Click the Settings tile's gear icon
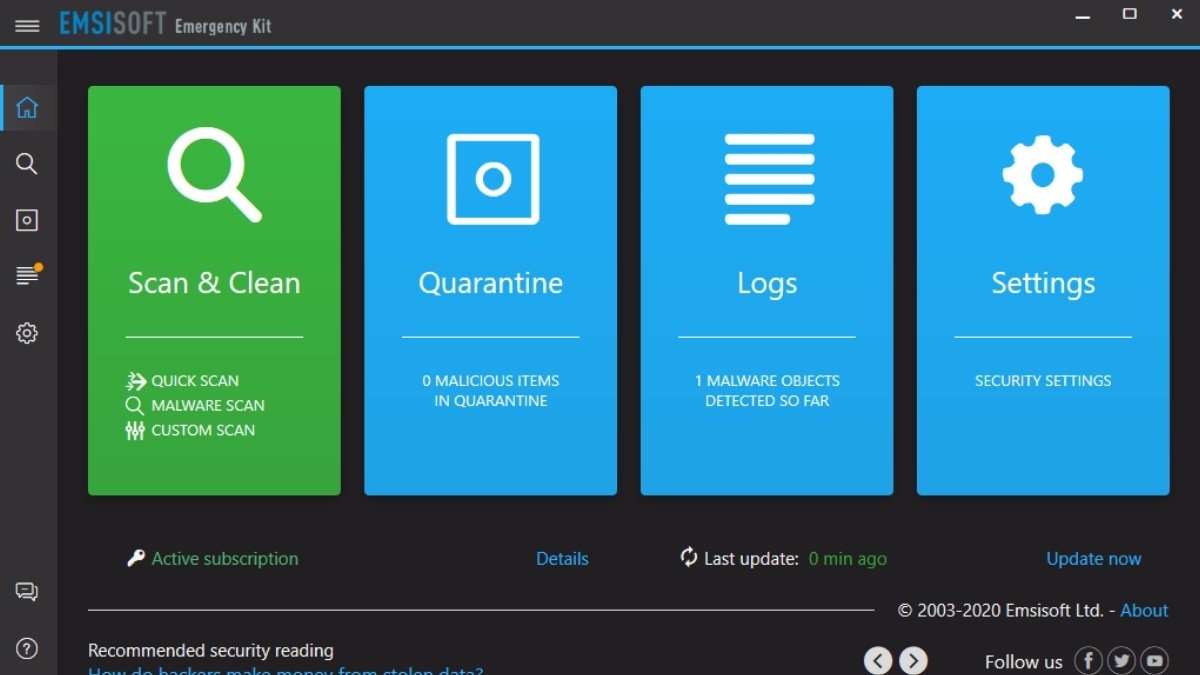Image resolution: width=1200 pixels, height=675 pixels. click(1043, 175)
